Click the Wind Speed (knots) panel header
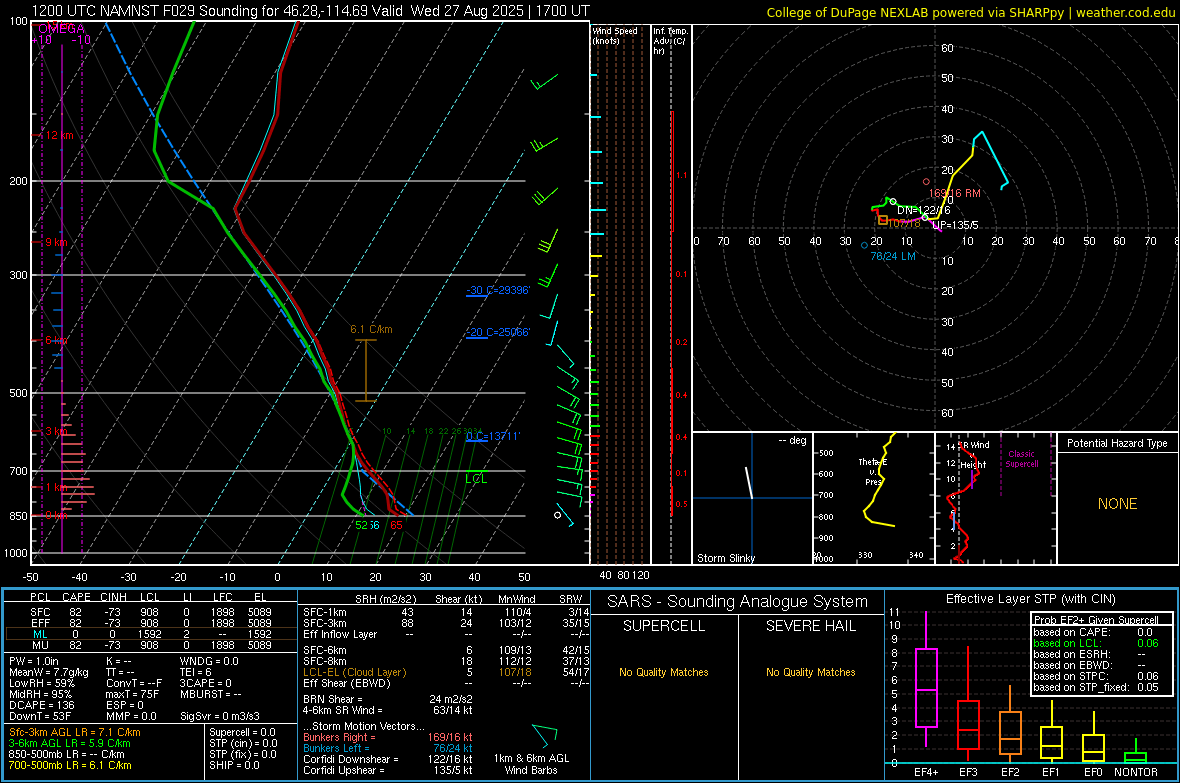1180x783 pixels. click(x=615, y=35)
